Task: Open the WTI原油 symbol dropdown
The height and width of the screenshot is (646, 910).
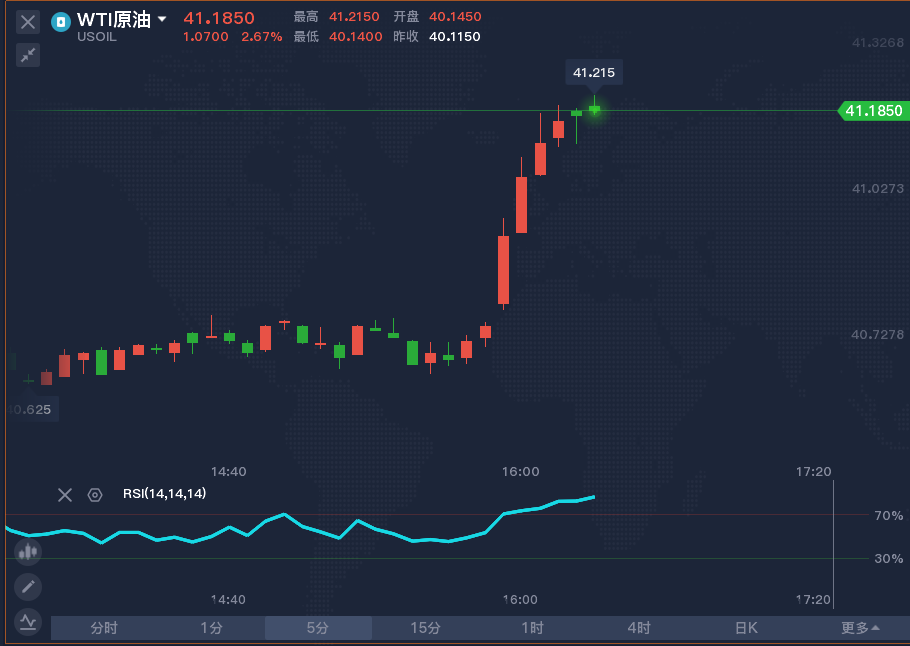Action: click(x=160, y=18)
